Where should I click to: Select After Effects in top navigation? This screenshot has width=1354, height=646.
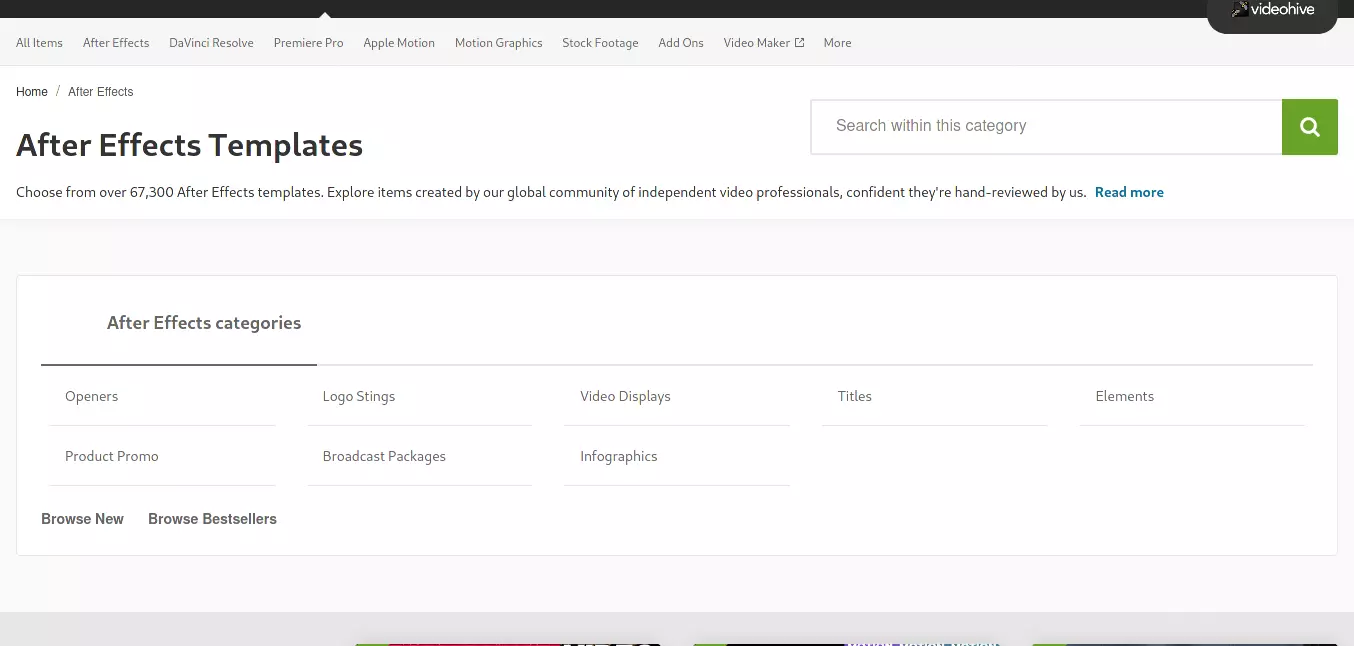click(x=116, y=43)
